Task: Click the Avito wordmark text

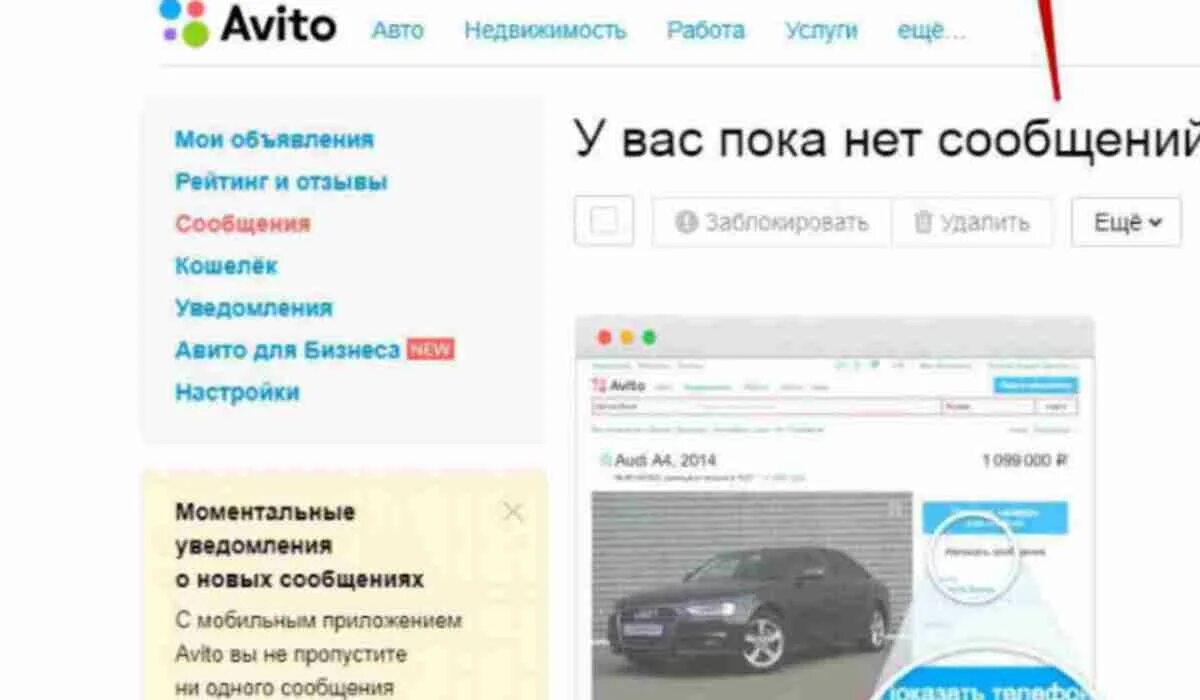Action: pos(277,24)
